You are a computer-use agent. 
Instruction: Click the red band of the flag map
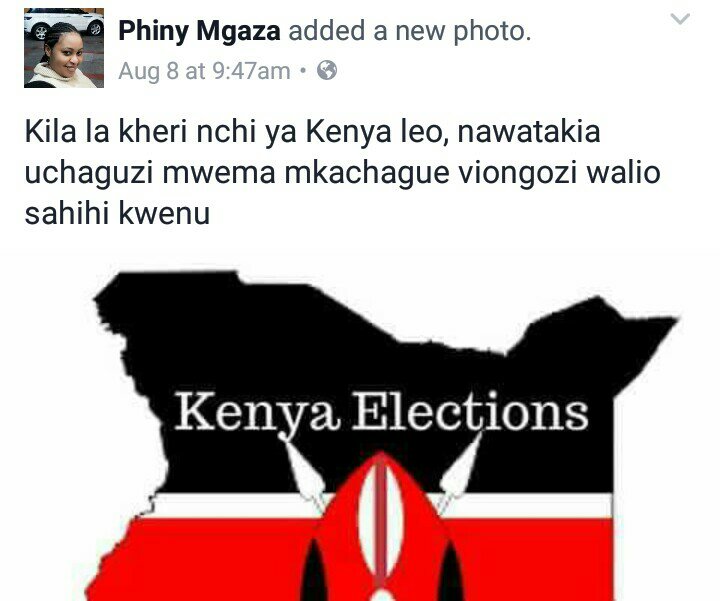220,558
